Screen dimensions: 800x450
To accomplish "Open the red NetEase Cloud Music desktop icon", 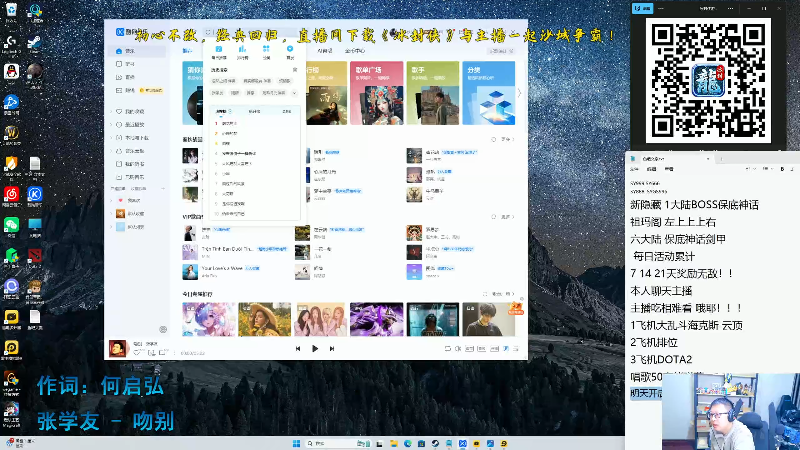I will 11,196.
